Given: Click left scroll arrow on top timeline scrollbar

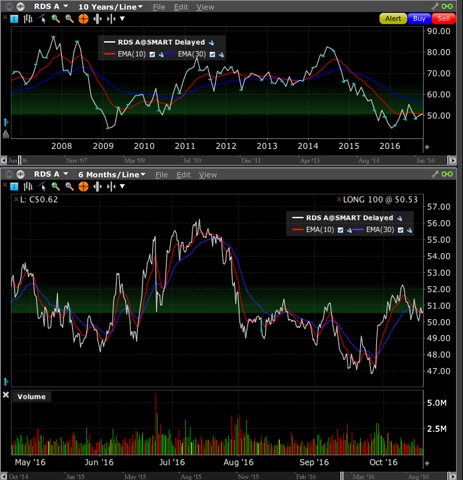Looking at the screenshot, I should [4, 161].
